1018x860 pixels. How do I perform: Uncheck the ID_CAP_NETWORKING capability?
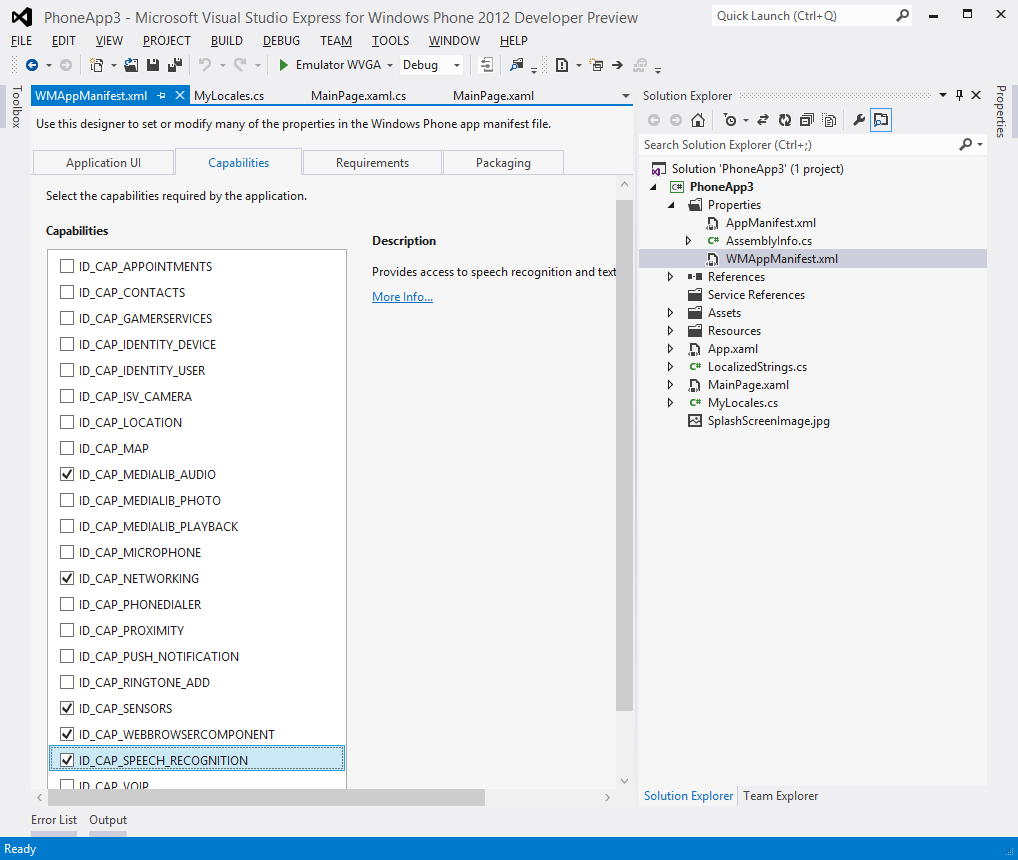(67, 579)
